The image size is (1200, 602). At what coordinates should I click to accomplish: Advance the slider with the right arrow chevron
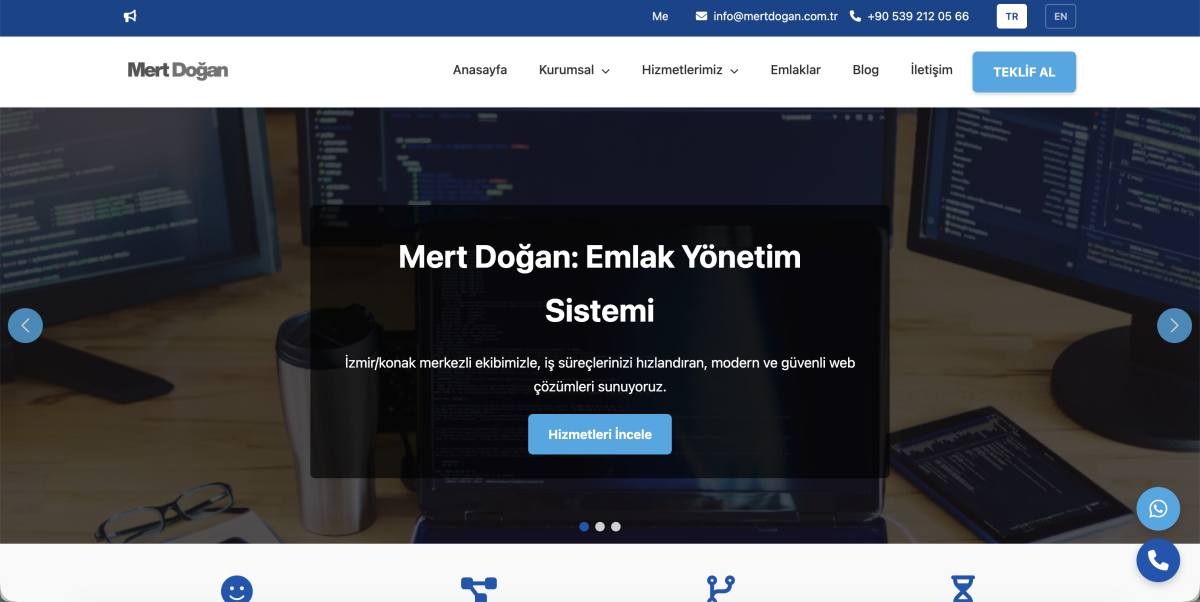click(x=1174, y=325)
